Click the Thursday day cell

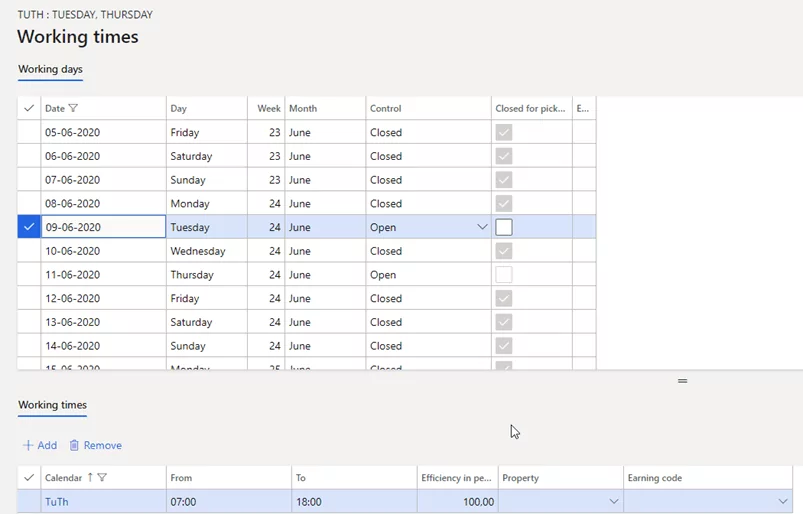click(x=207, y=274)
